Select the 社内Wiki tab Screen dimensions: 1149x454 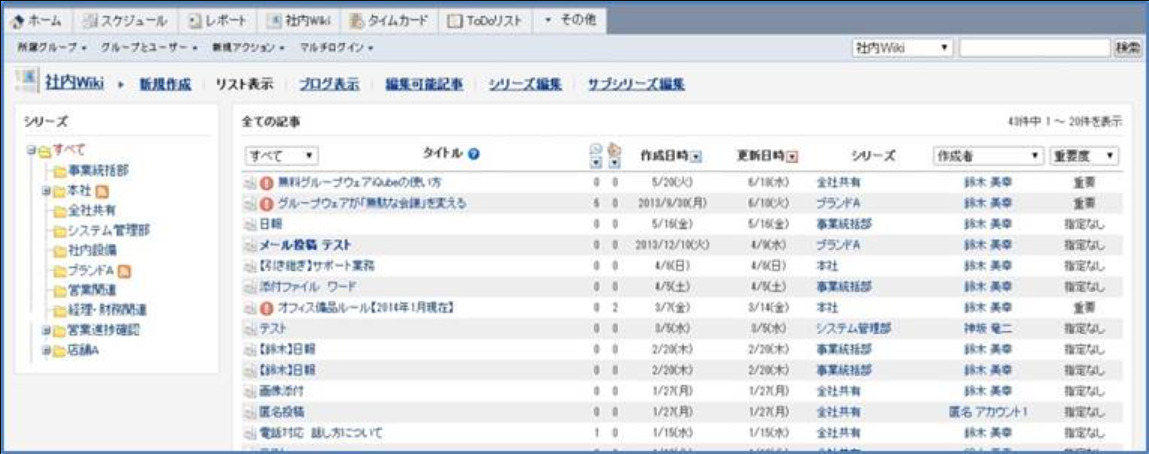298,21
